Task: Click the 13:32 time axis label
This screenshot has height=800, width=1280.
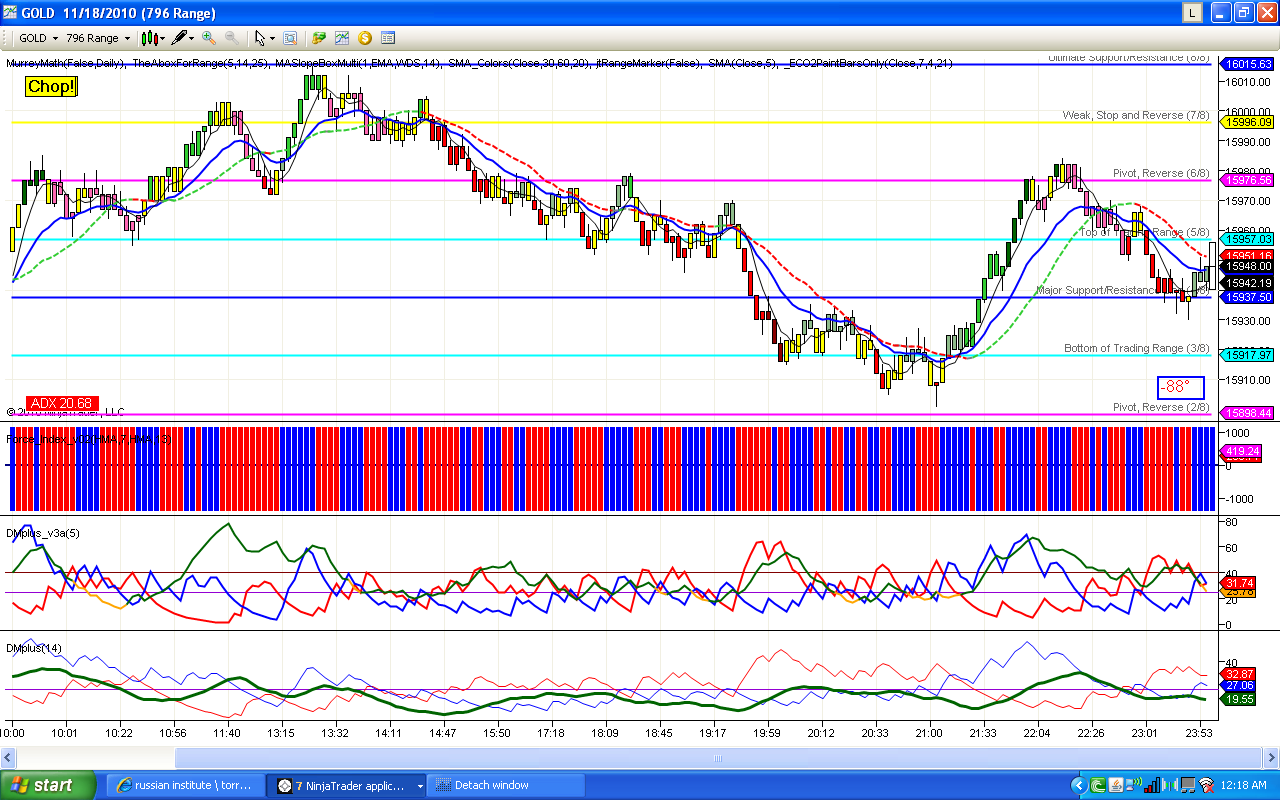Action: [x=335, y=733]
